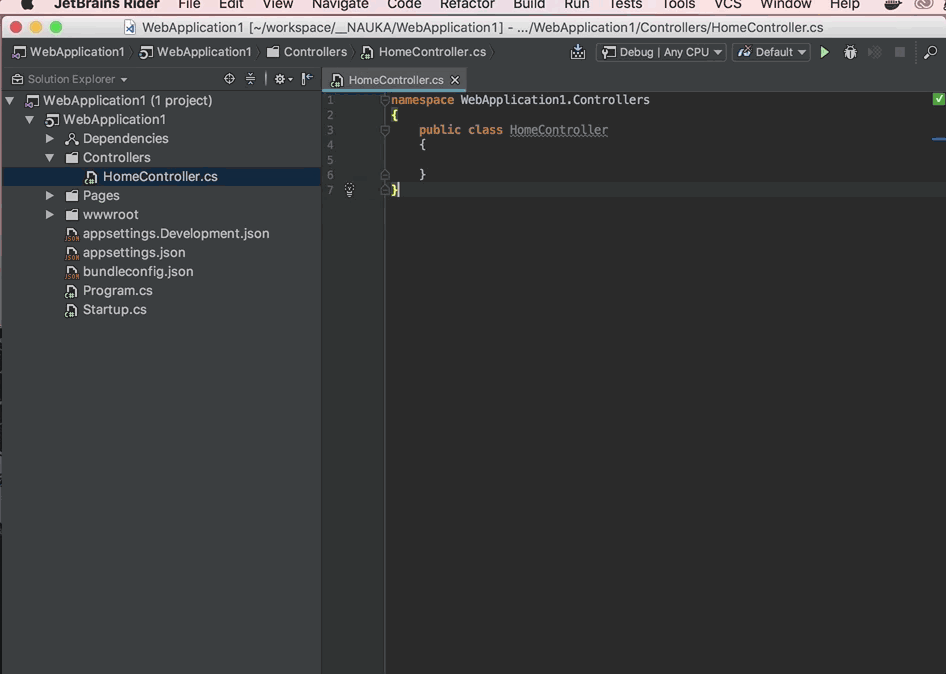Image resolution: width=946 pixels, height=674 pixels.
Task: Open Search Everywhere magnifier
Action: point(930,52)
